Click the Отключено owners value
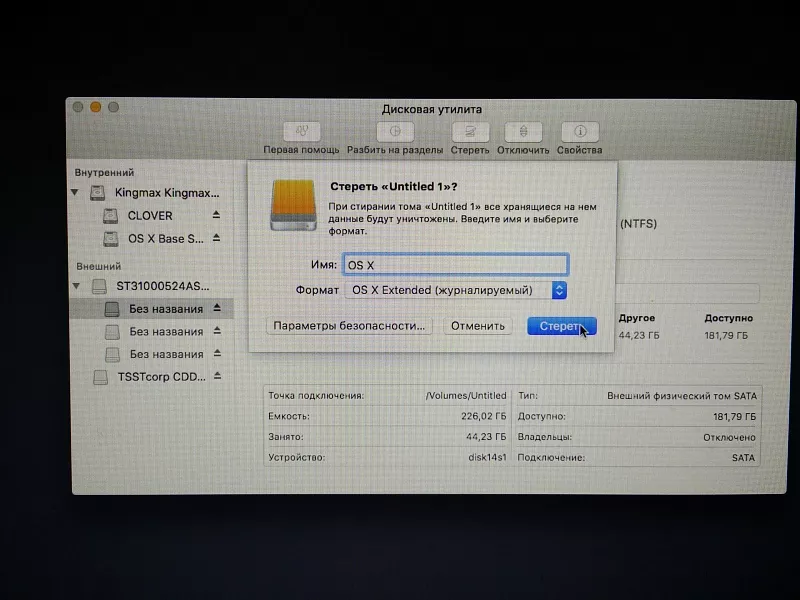800x600 pixels. point(729,437)
